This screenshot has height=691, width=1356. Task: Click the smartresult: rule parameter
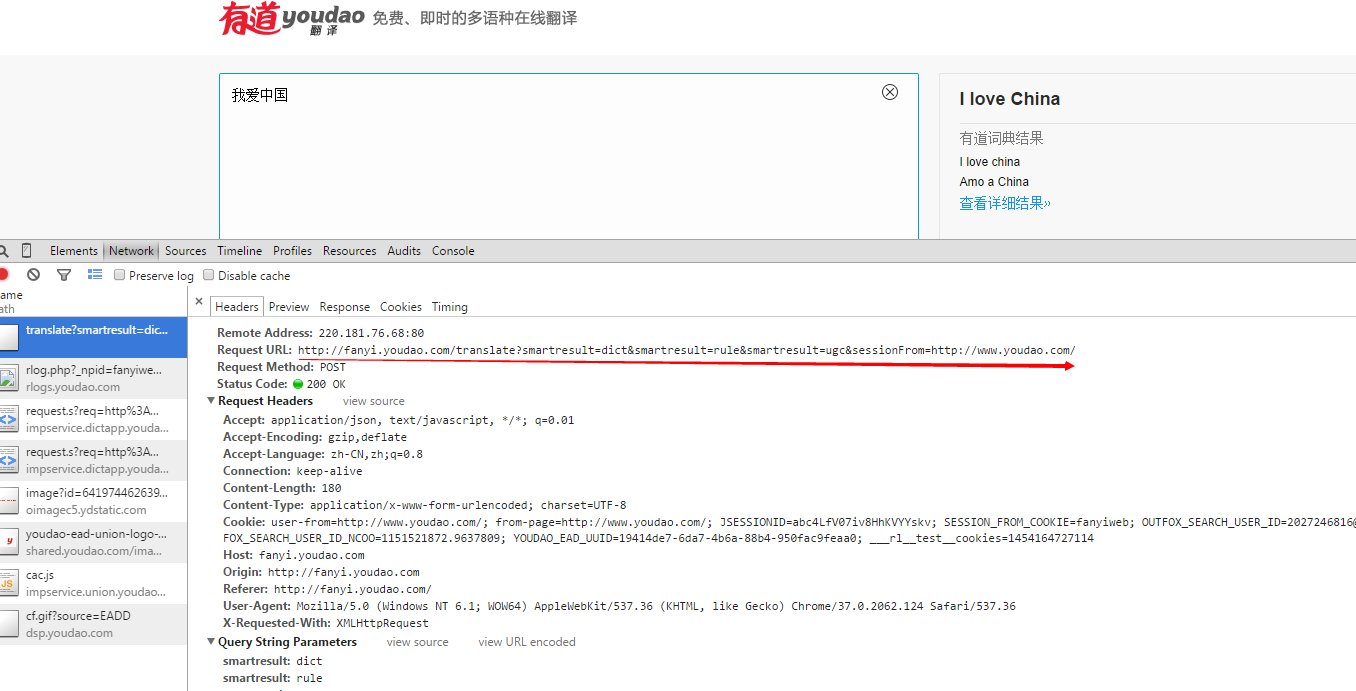(272, 678)
